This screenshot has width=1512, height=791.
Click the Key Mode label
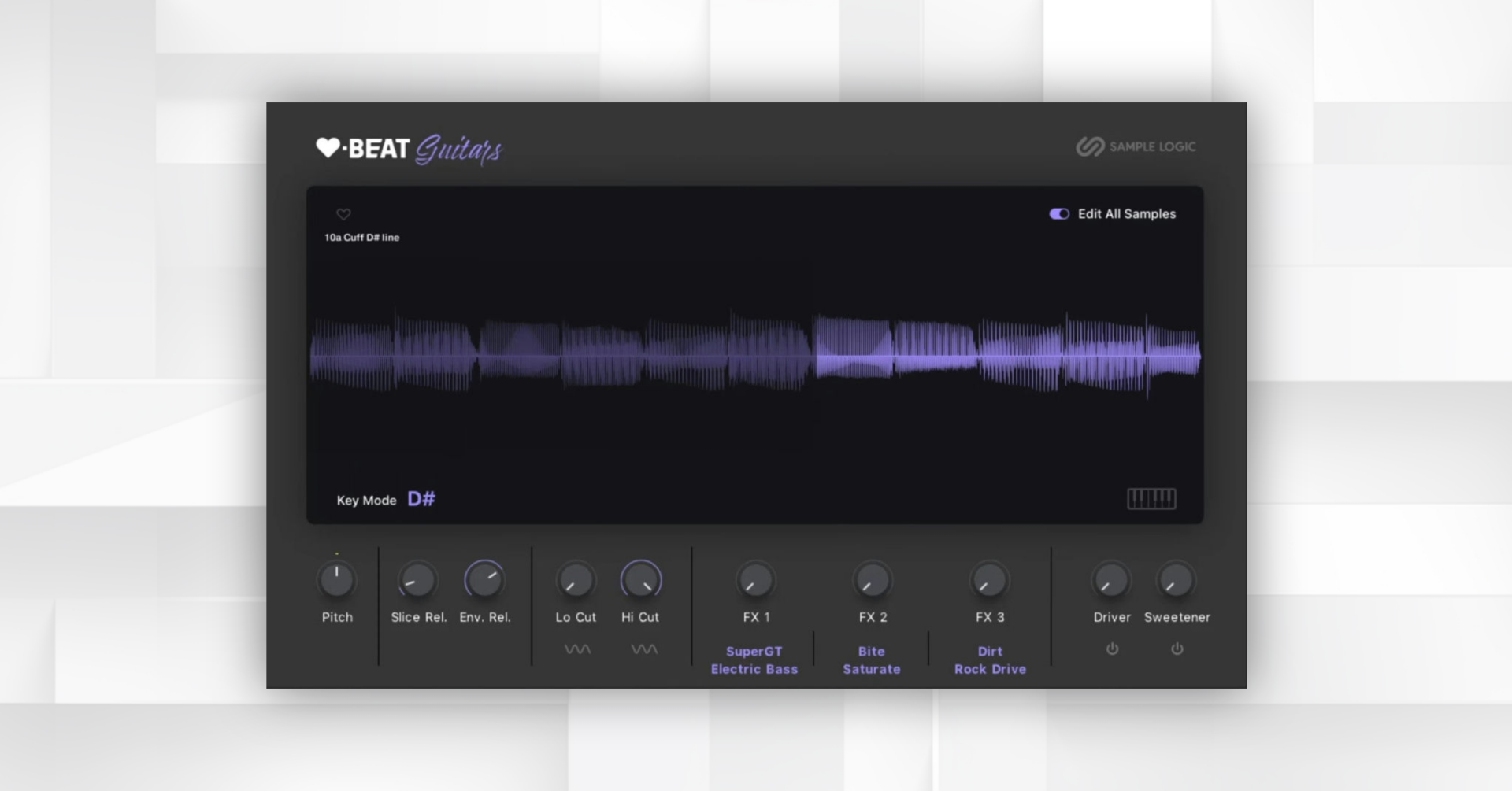coord(366,501)
